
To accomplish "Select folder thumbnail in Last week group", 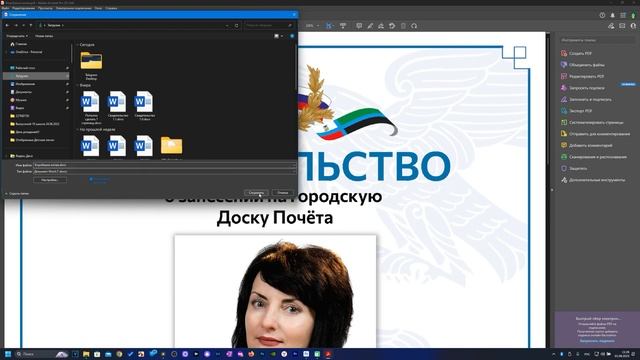I will [171, 146].
